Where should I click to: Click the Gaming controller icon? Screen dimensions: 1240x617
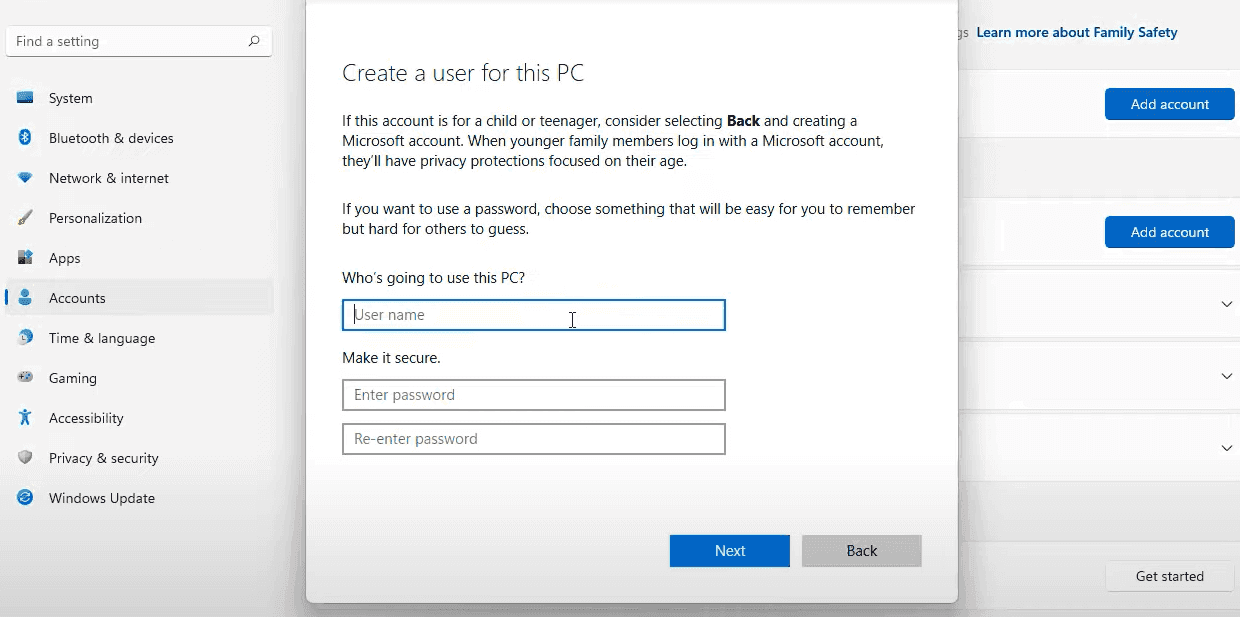pos(26,378)
